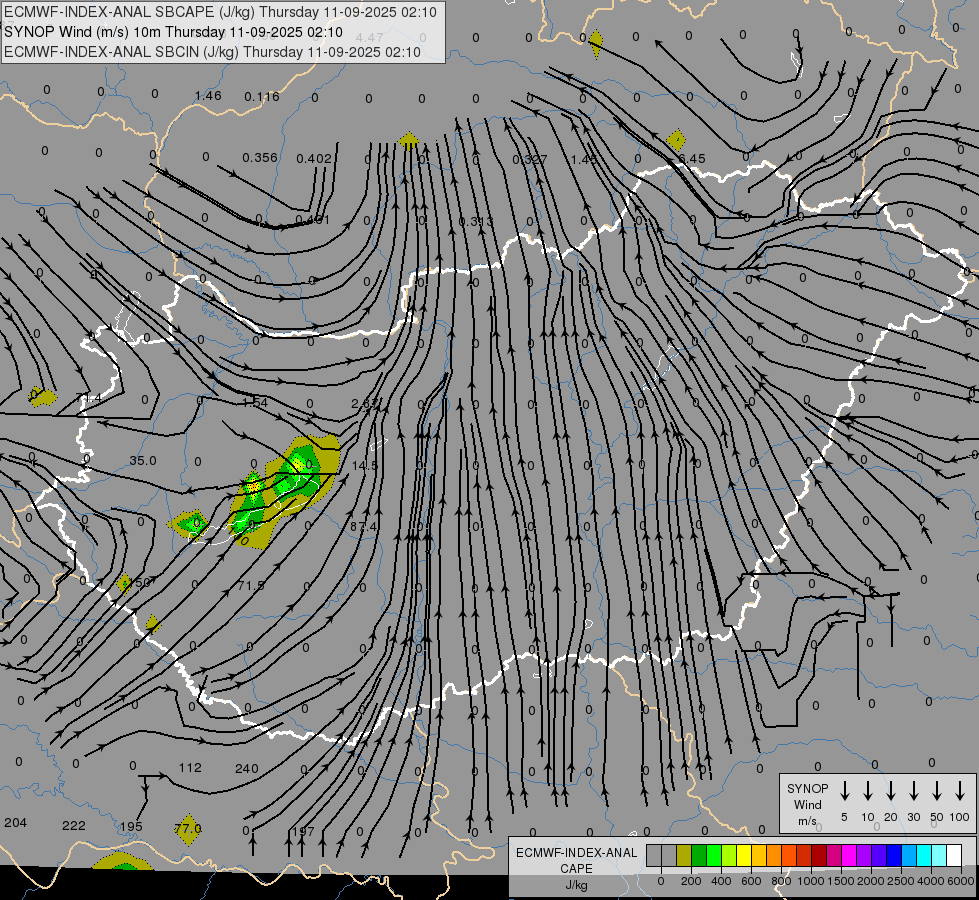
Task: Pick the dark red swatch right of 1000
Action: point(819,856)
